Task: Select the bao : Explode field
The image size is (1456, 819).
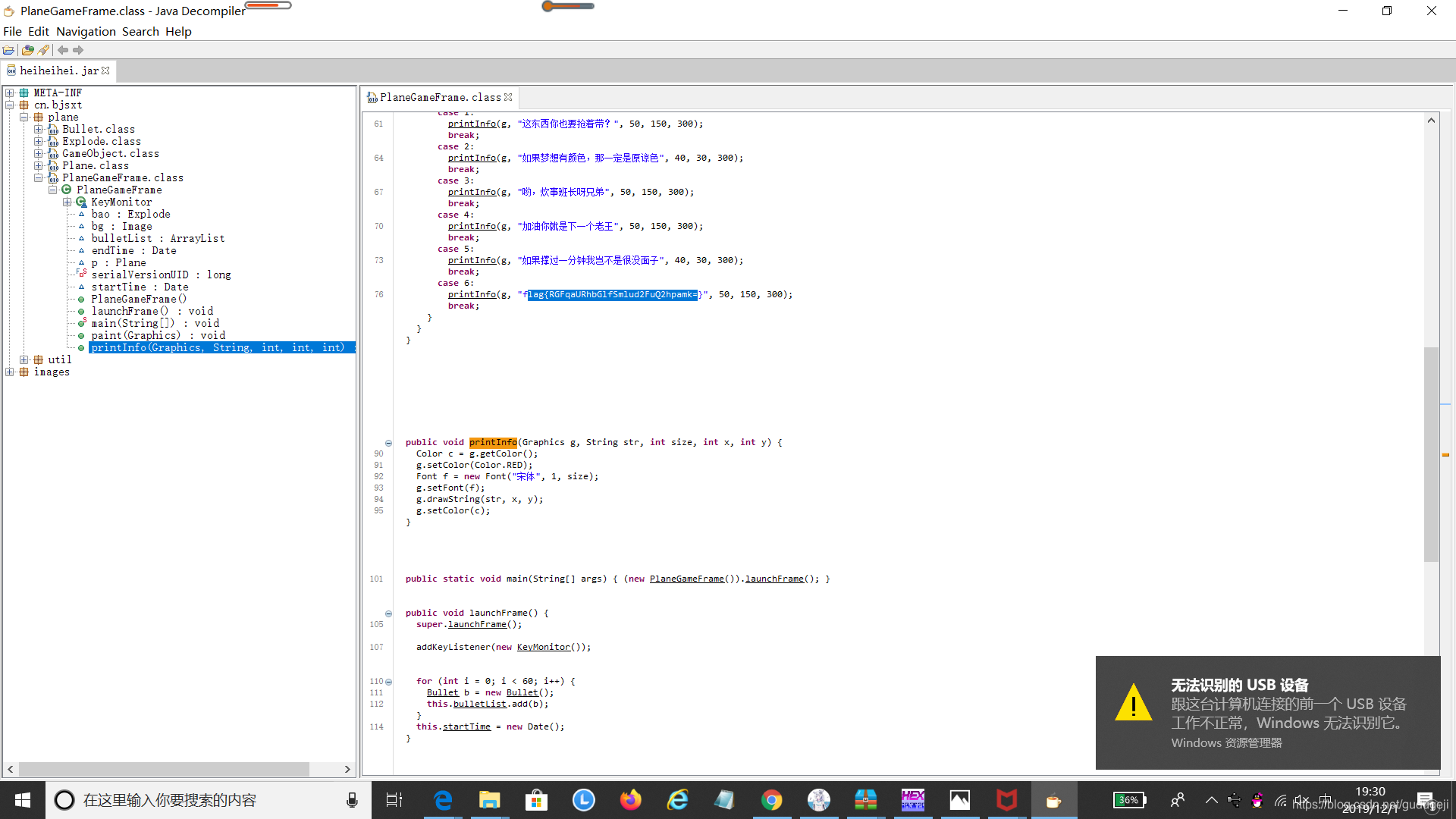Action: pyautogui.click(x=130, y=214)
